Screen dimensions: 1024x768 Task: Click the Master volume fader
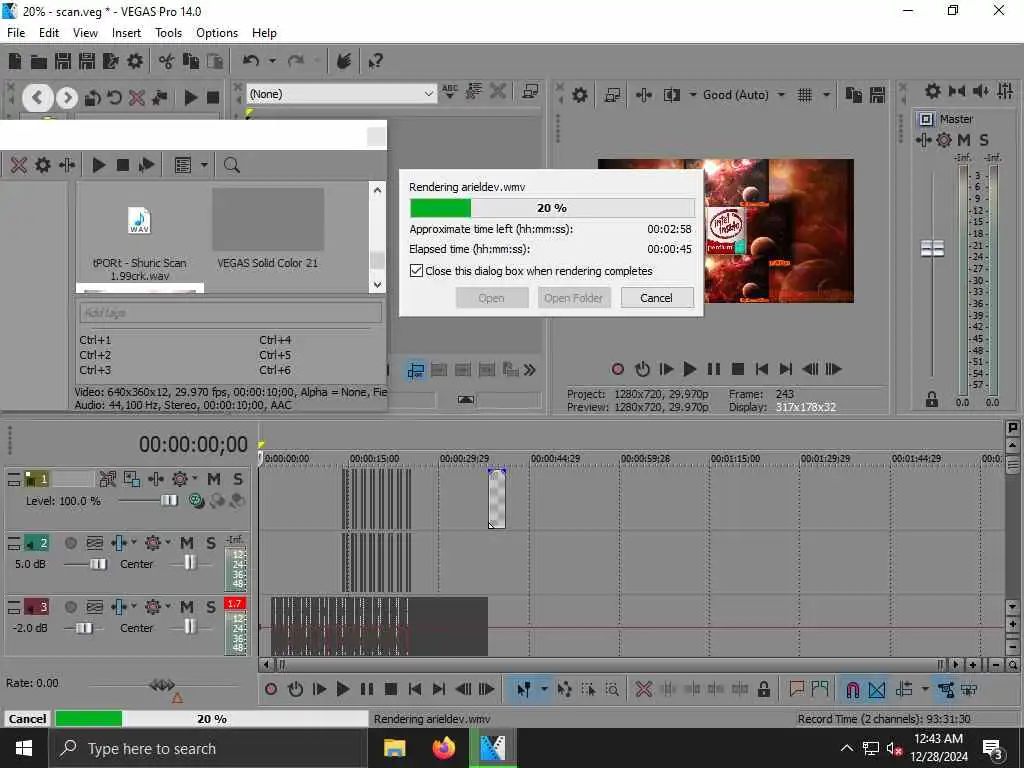933,248
